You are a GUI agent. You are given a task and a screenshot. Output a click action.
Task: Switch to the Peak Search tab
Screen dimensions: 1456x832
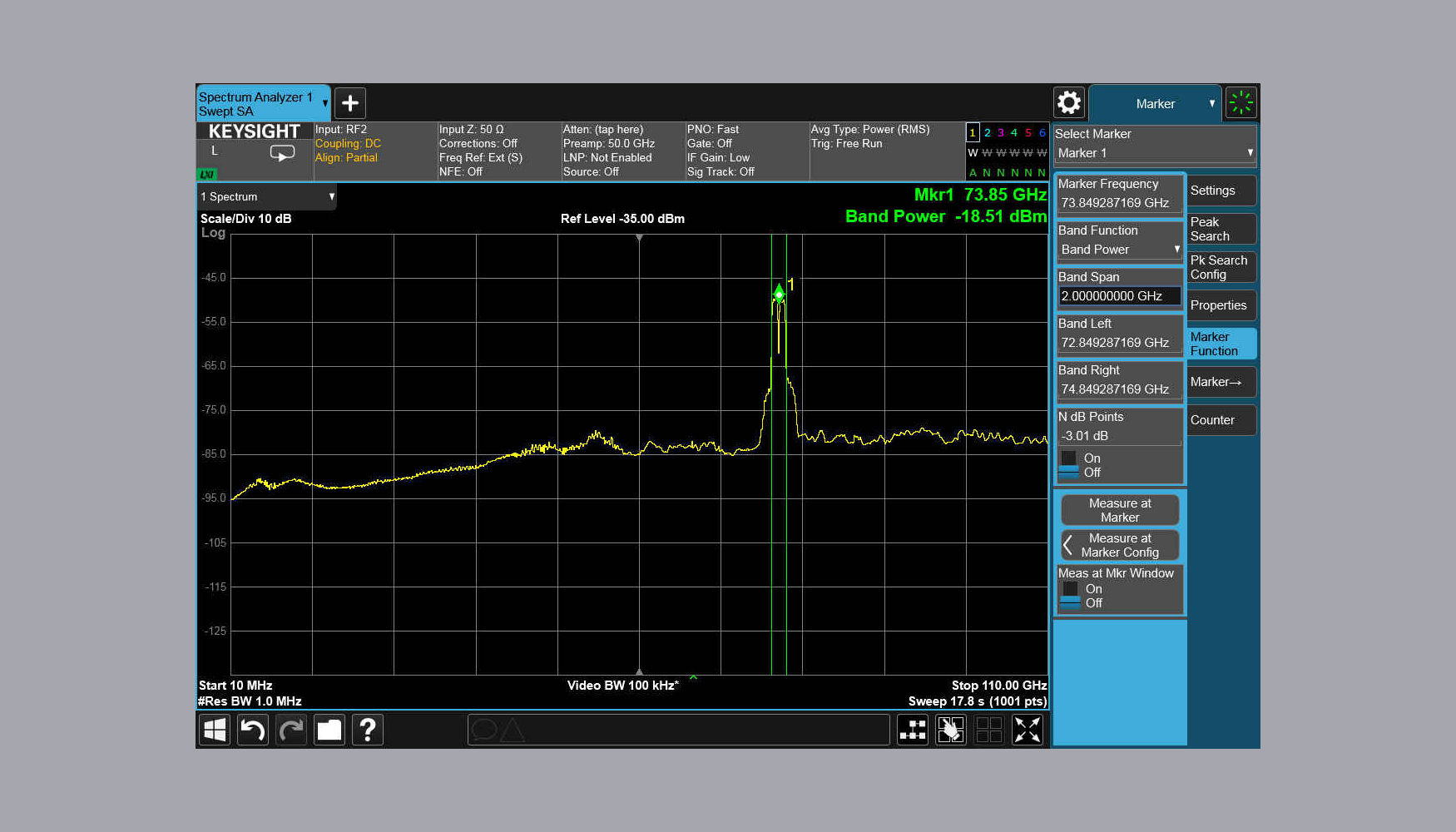tap(1221, 229)
